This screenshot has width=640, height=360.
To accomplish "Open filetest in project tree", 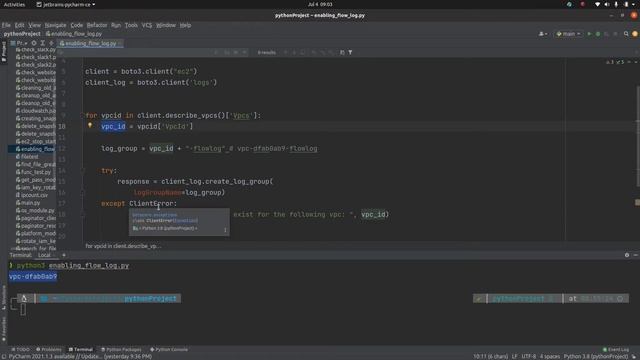I will point(27,157).
